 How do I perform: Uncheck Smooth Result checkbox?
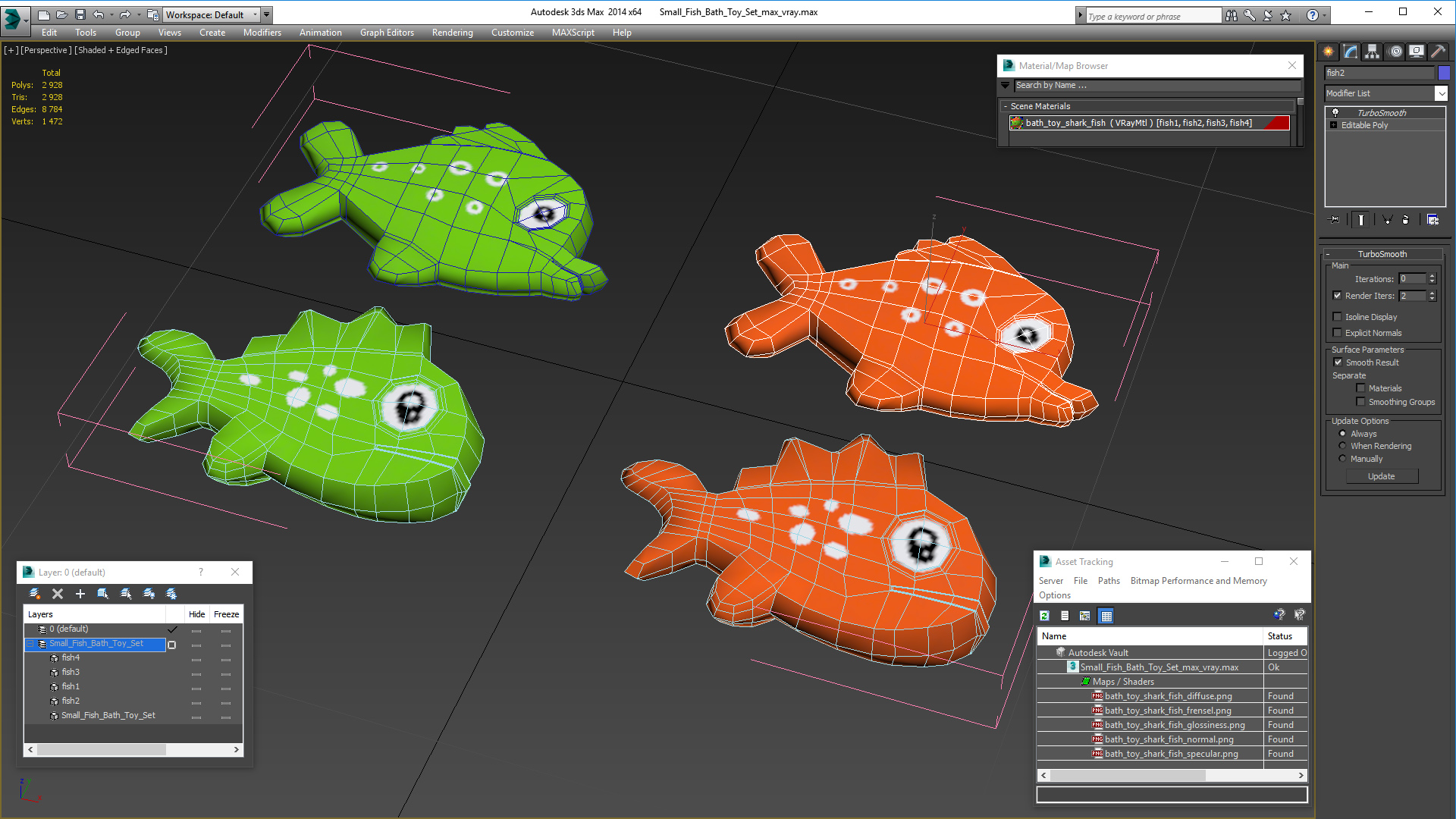1338,362
